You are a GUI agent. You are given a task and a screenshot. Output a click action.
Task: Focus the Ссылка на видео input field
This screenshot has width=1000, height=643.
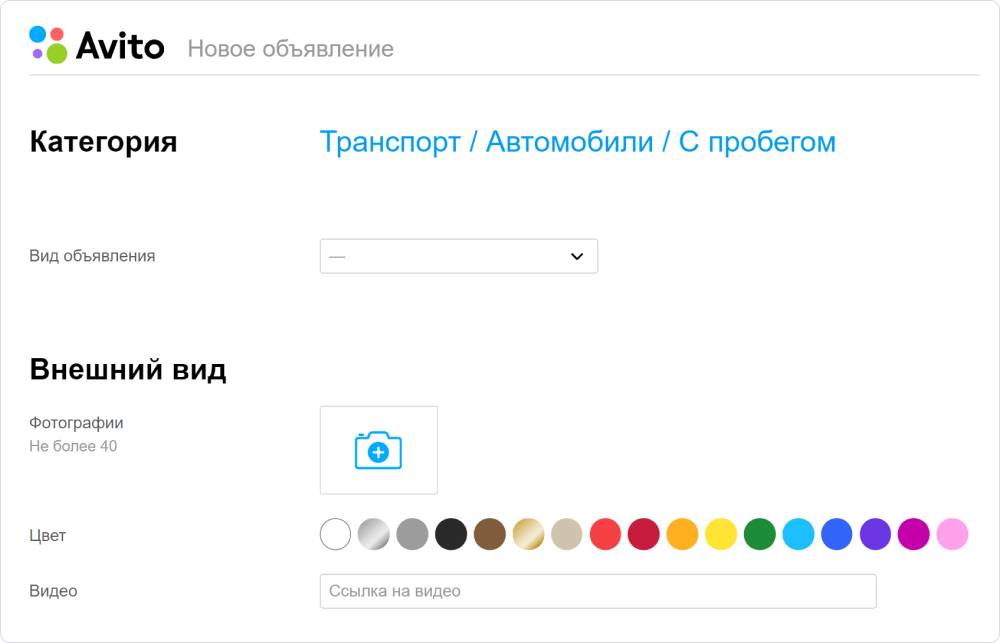coord(598,591)
